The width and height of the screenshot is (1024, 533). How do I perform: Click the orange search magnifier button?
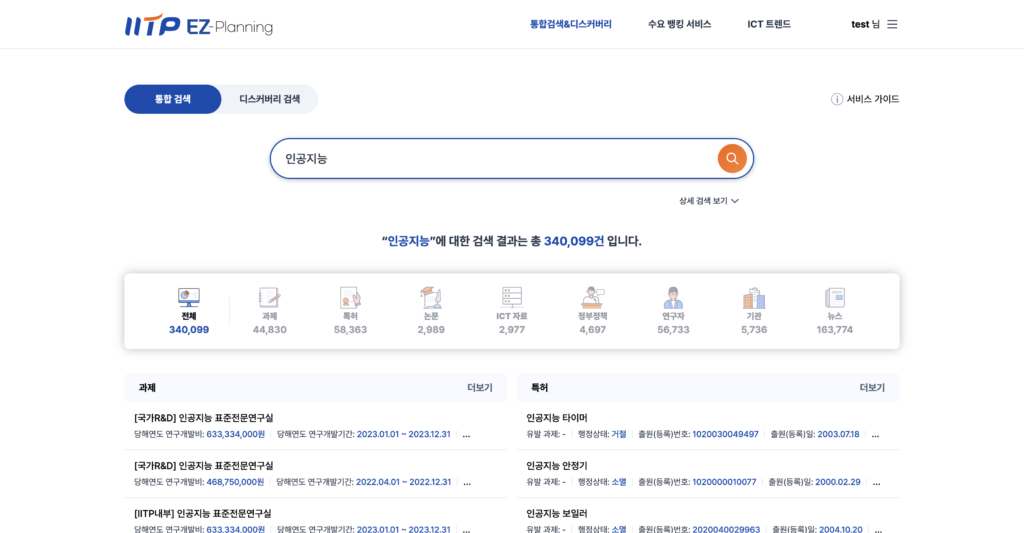point(732,159)
